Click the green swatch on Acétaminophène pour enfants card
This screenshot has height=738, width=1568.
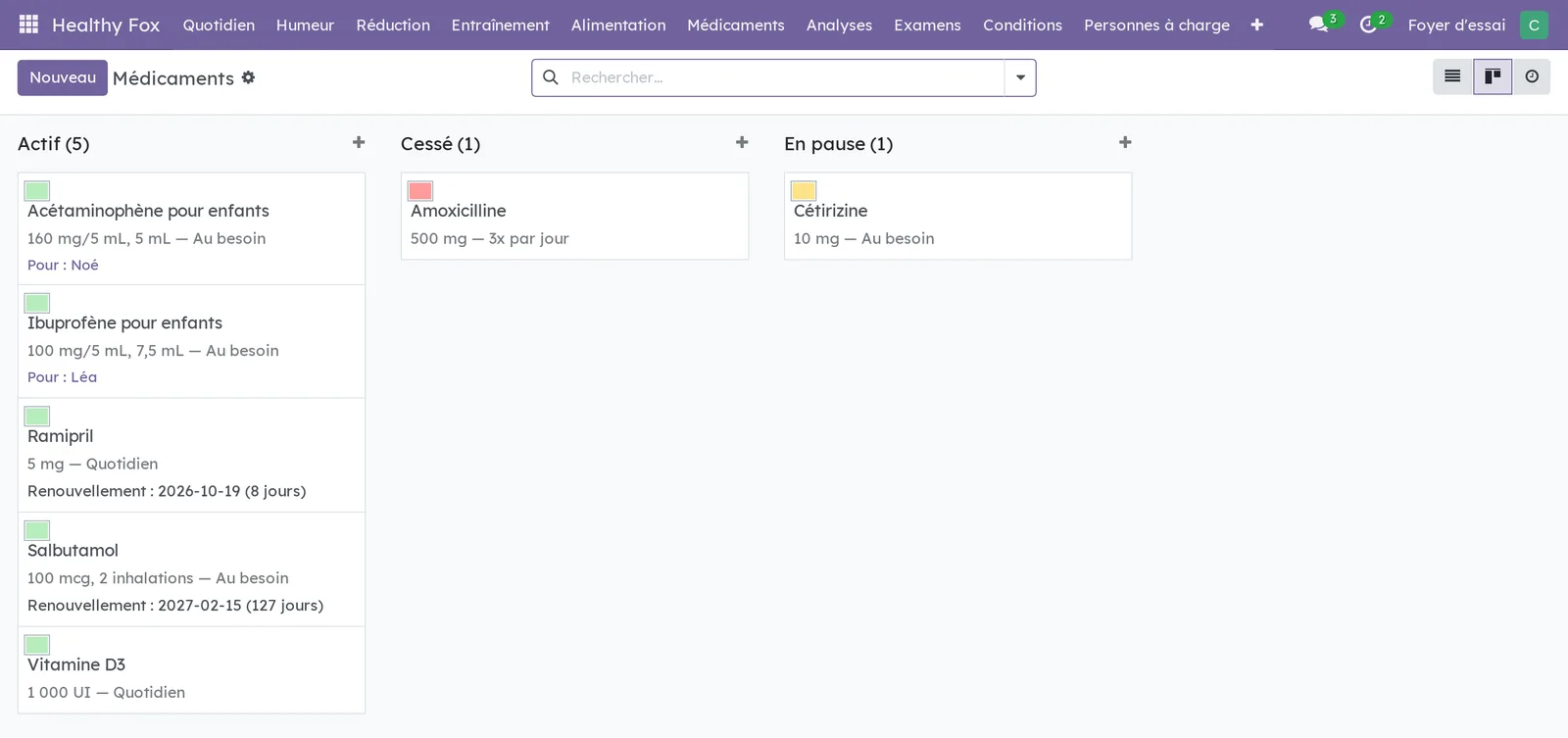[x=37, y=191]
